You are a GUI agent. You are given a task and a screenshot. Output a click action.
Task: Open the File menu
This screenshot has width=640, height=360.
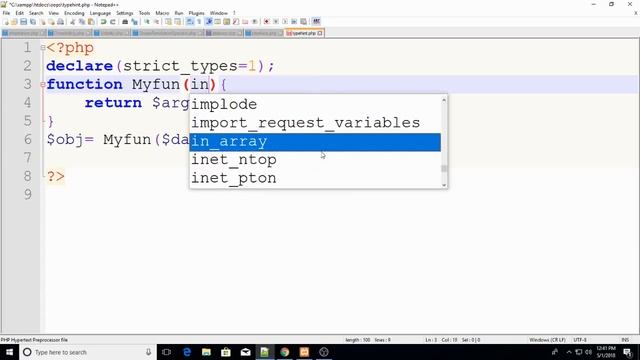(x=6, y=13)
